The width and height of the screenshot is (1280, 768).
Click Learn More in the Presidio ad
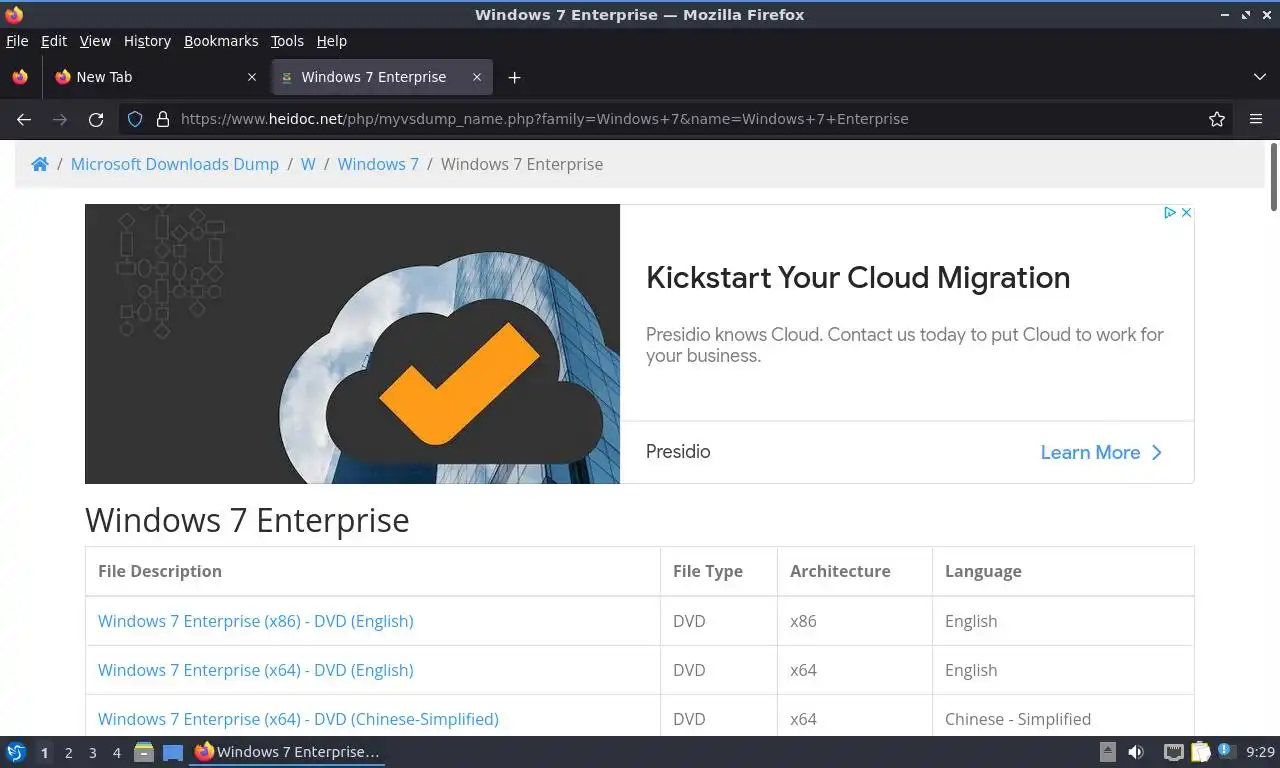pos(1100,452)
